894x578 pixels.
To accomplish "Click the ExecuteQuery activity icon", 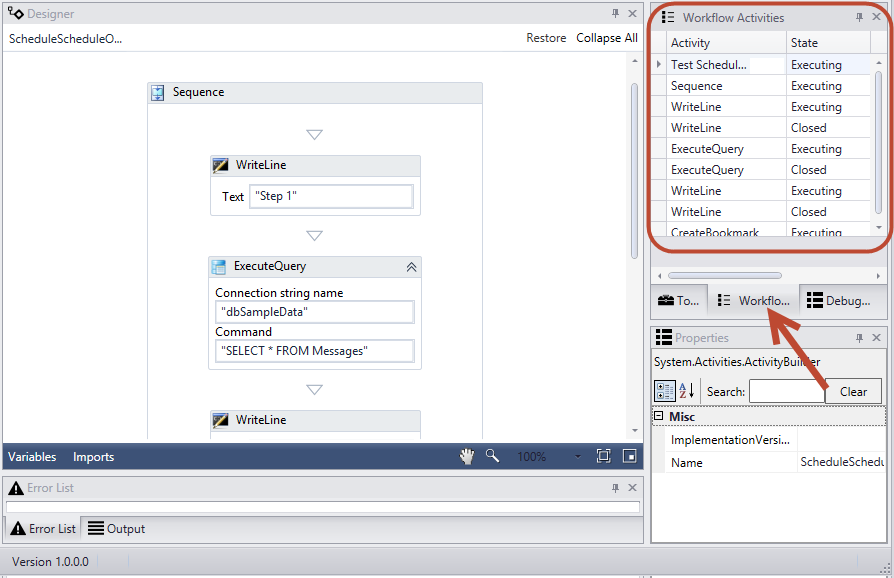I will [x=218, y=267].
